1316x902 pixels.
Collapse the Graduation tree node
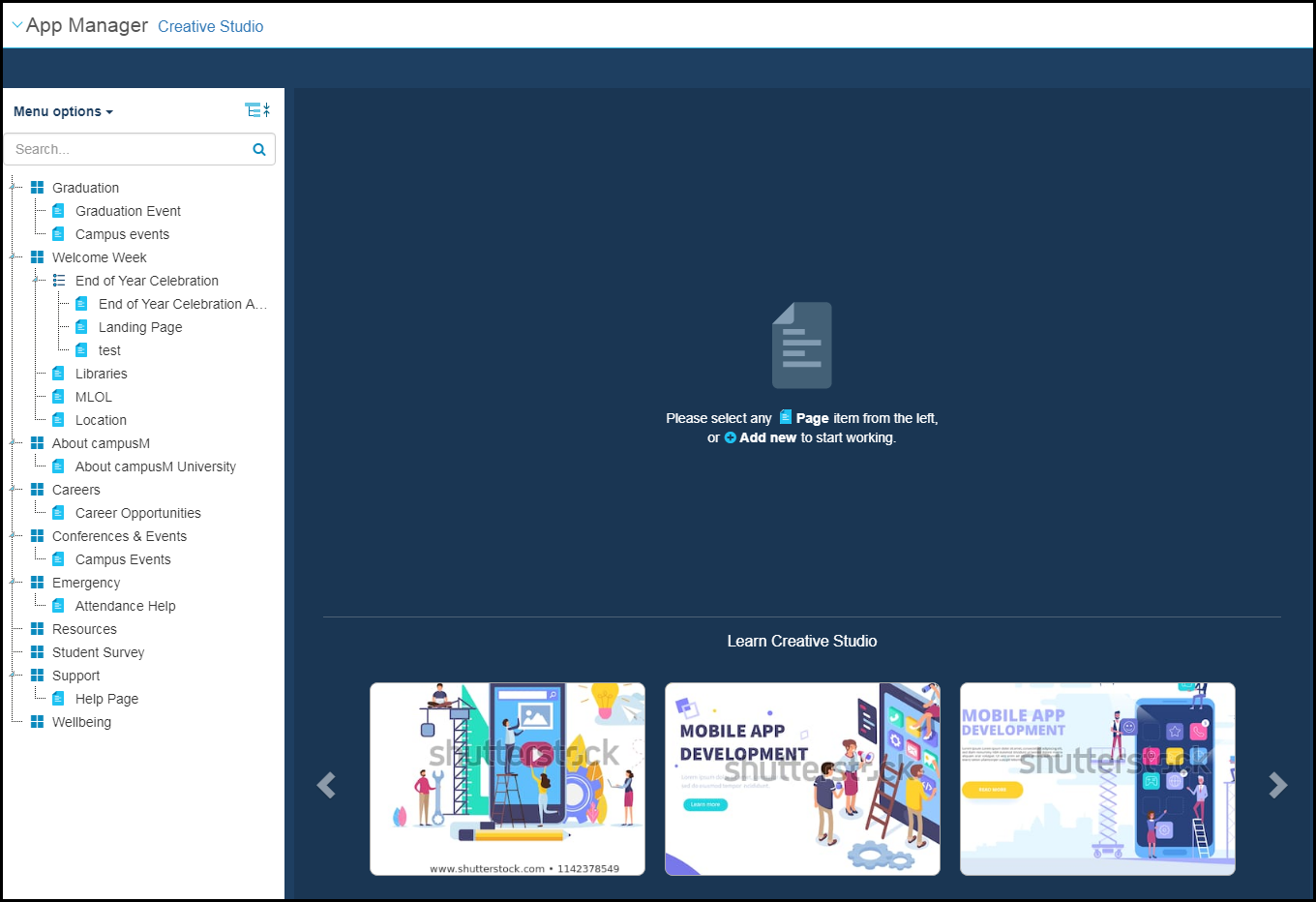[13, 187]
